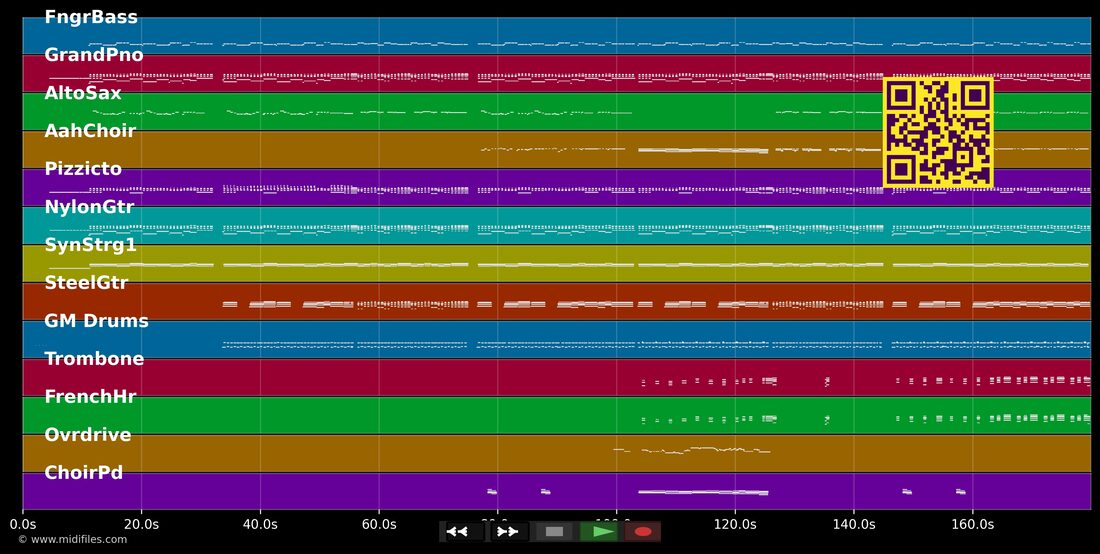1100x554 pixels.
Task: Select the GM Drums track label
Action: [97, 320]
